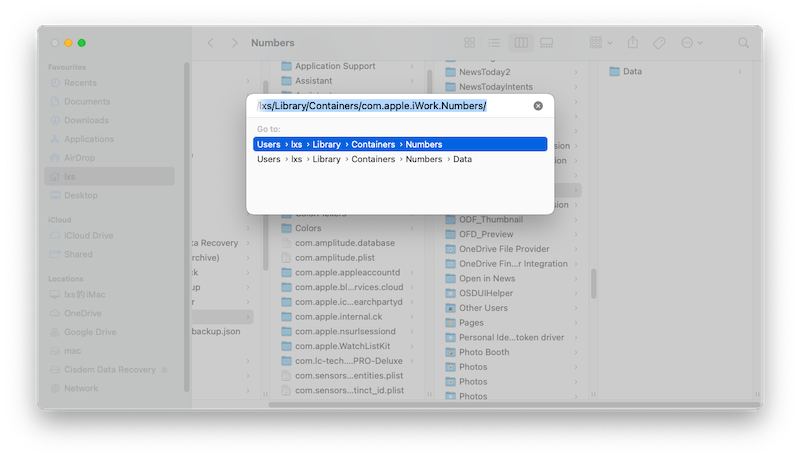Clear the Go to path field
This screenshot has width=800, height=459.
click(x=538, y=106)
